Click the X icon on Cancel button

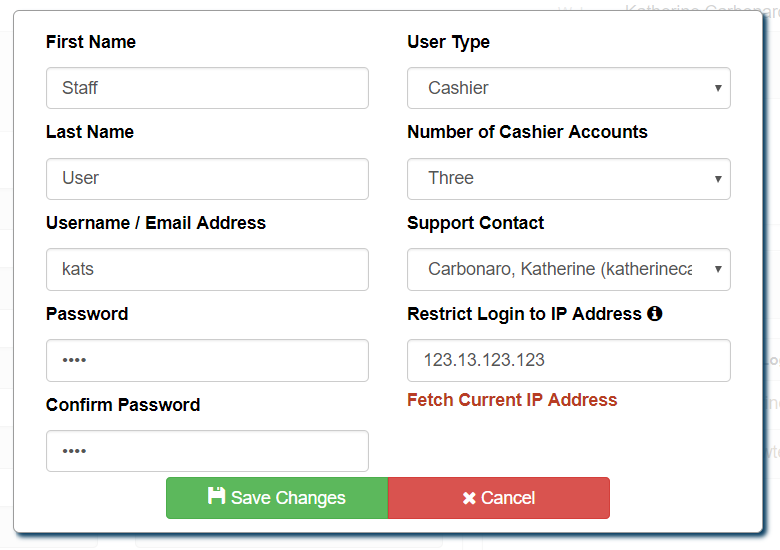click(x=469, y=498)
